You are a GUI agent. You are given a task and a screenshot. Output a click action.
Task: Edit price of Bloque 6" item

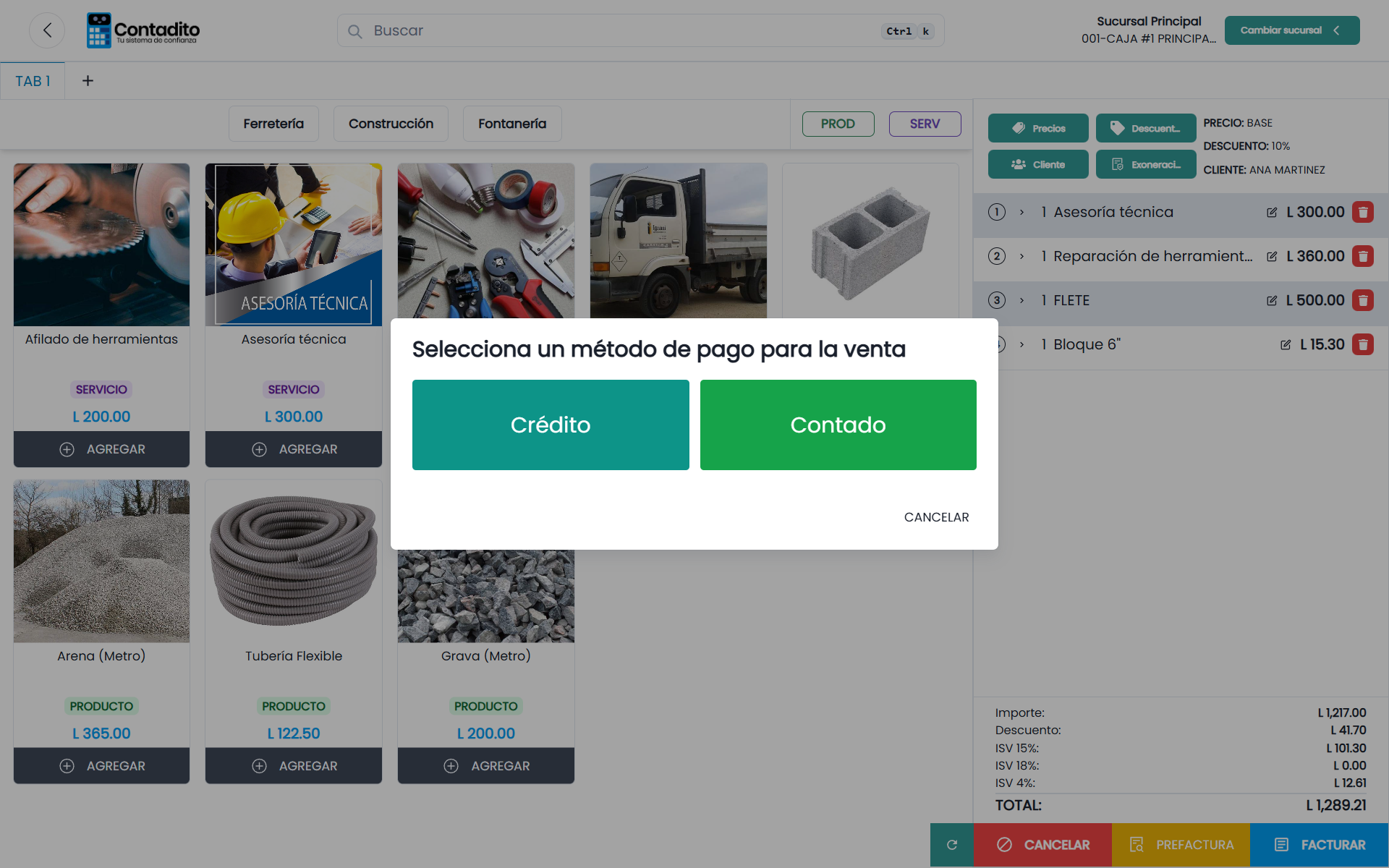coord(1286,345)
